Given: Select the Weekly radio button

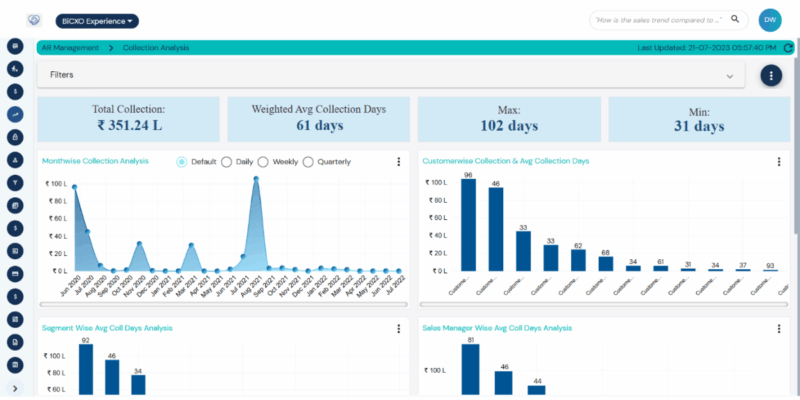Looking at the screenshot, I should tap(263, 162).
